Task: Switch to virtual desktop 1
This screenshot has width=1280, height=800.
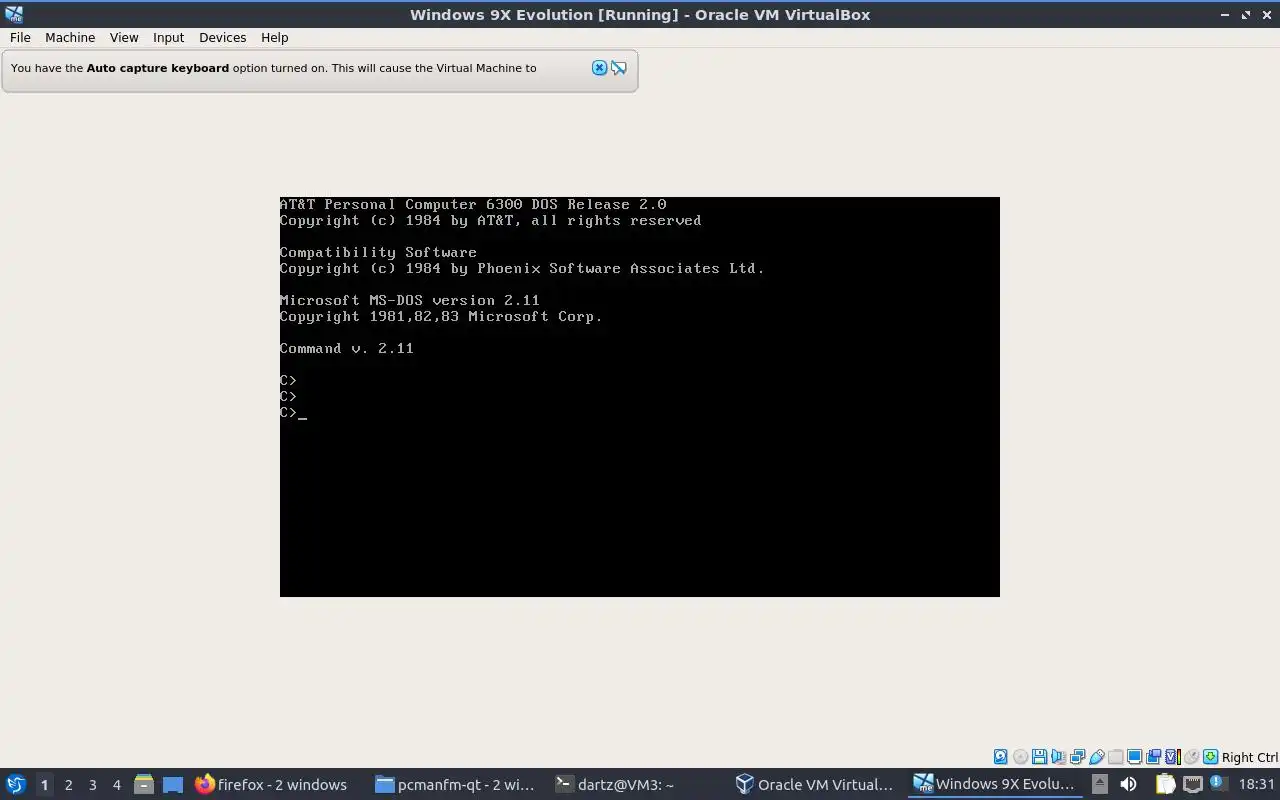Action: [x=44, y=785]
